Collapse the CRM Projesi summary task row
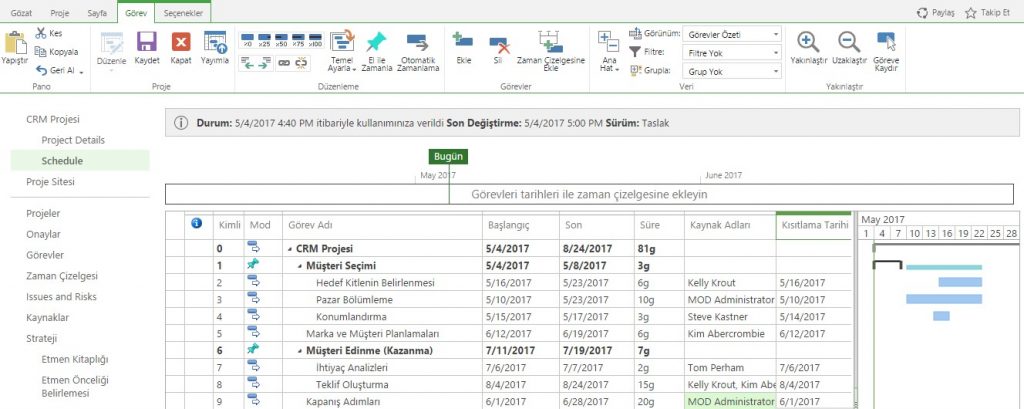Viewport: 1024px width, 409px height. 290,249
